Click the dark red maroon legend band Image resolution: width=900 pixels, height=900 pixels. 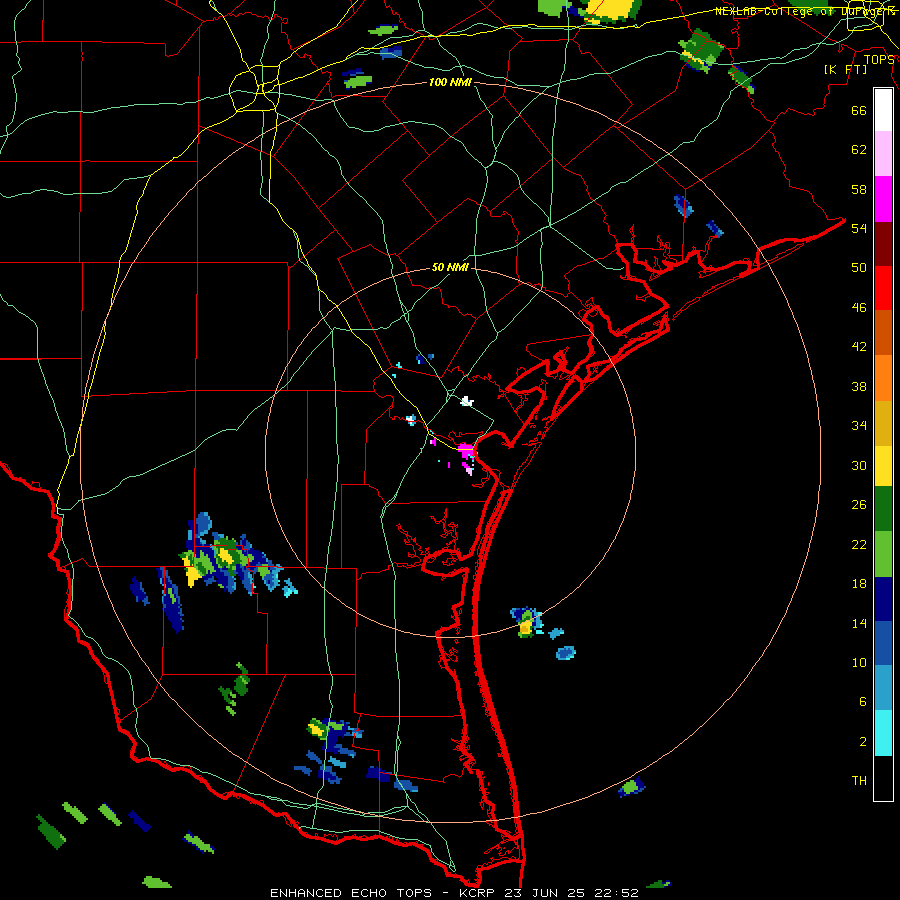(883, 243)
